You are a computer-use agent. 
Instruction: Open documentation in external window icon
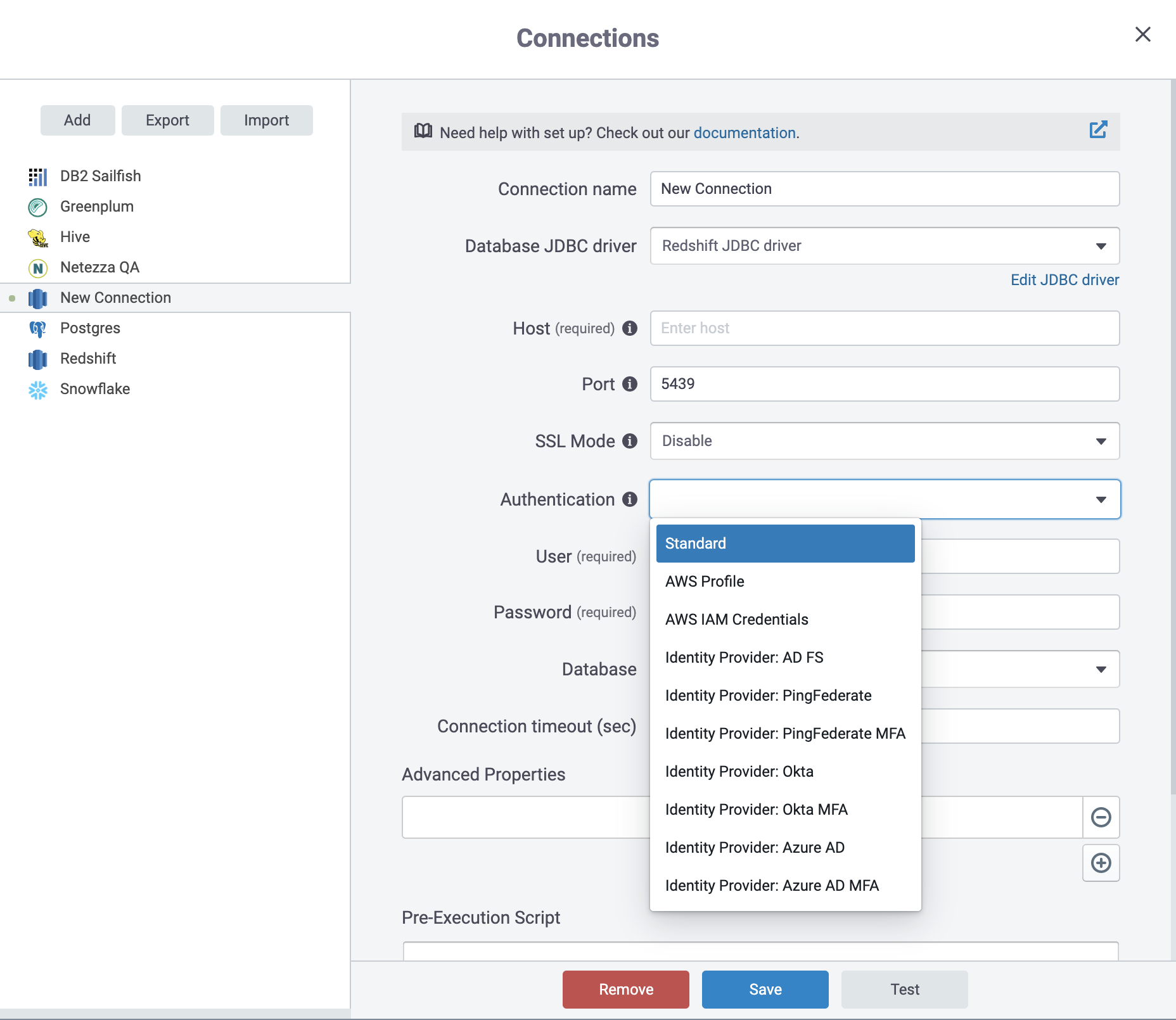point(1099,130)
